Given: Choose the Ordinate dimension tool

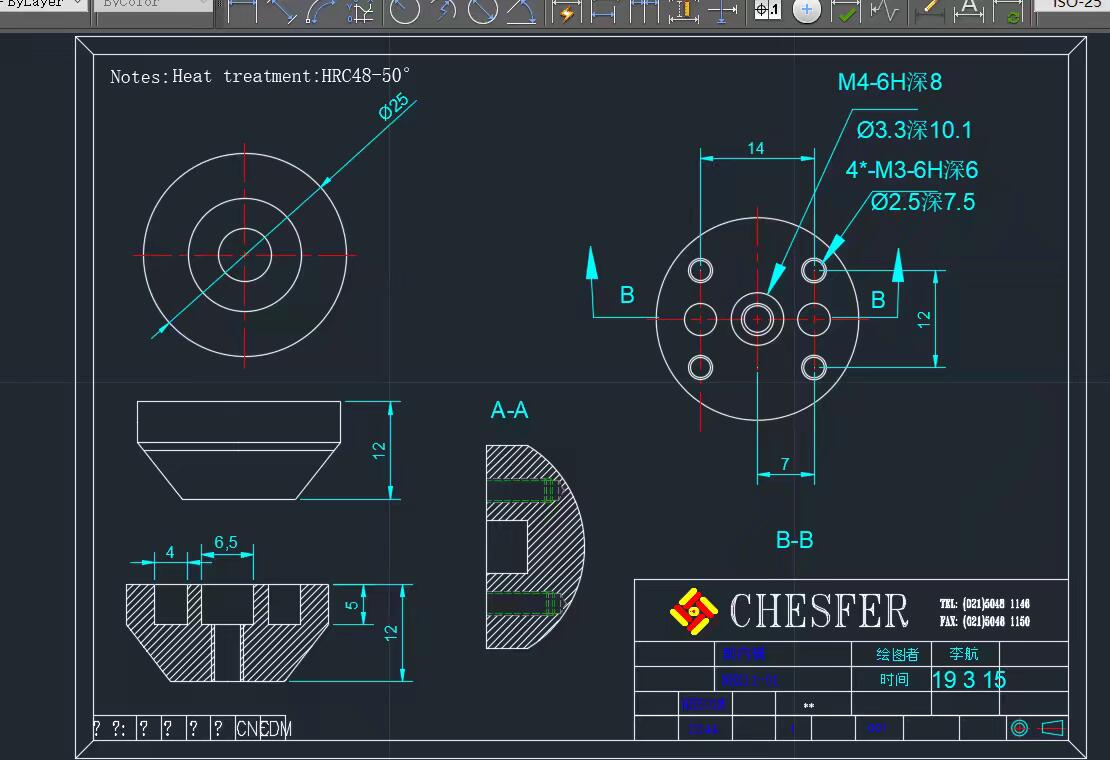Looking at the screenshot, I should click(x=361, y=12).
